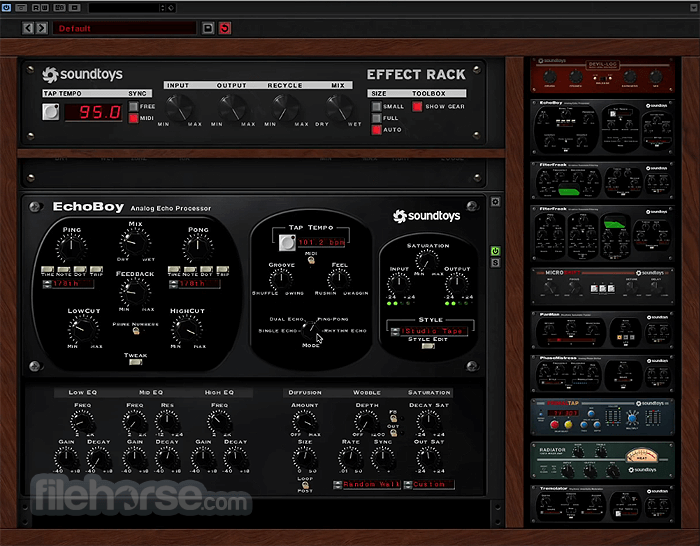Click the EchoBoy settings gear icon

pos(495,202)
